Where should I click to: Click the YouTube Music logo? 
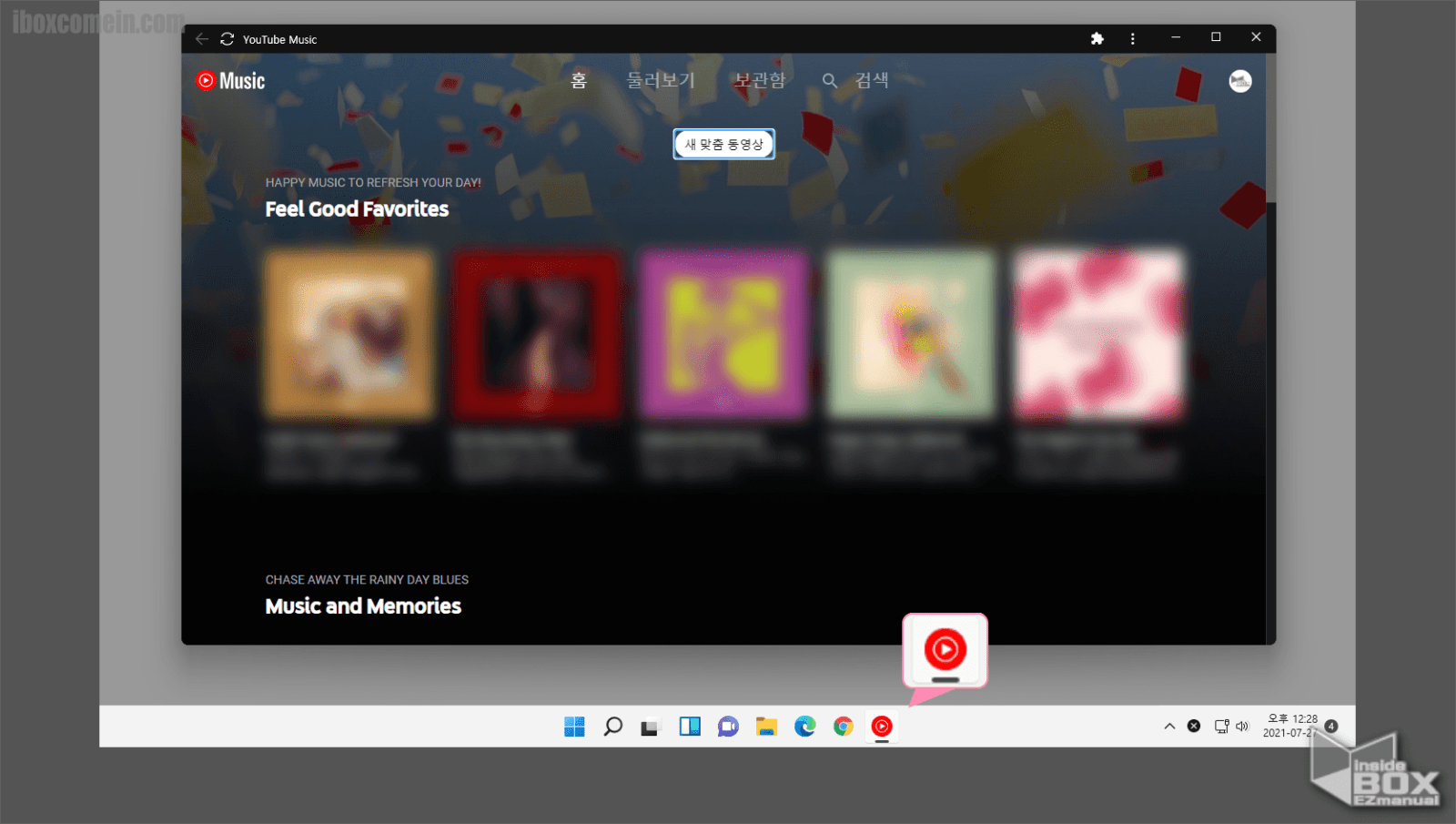pyautogui.click(x=231, y=81)
